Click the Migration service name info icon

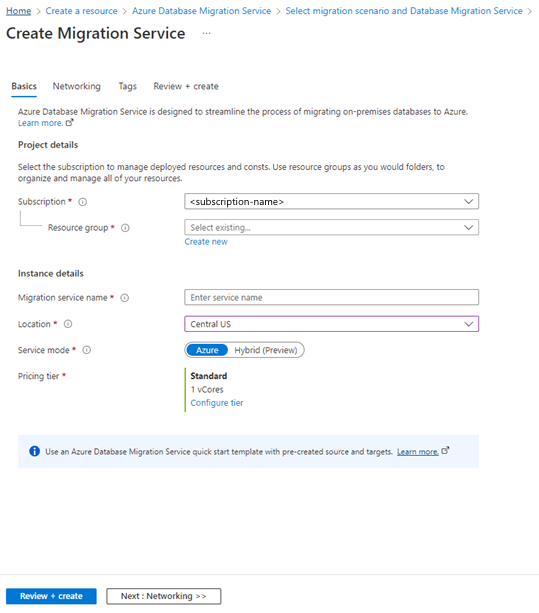pyautogui.click(x=124, y=298)
